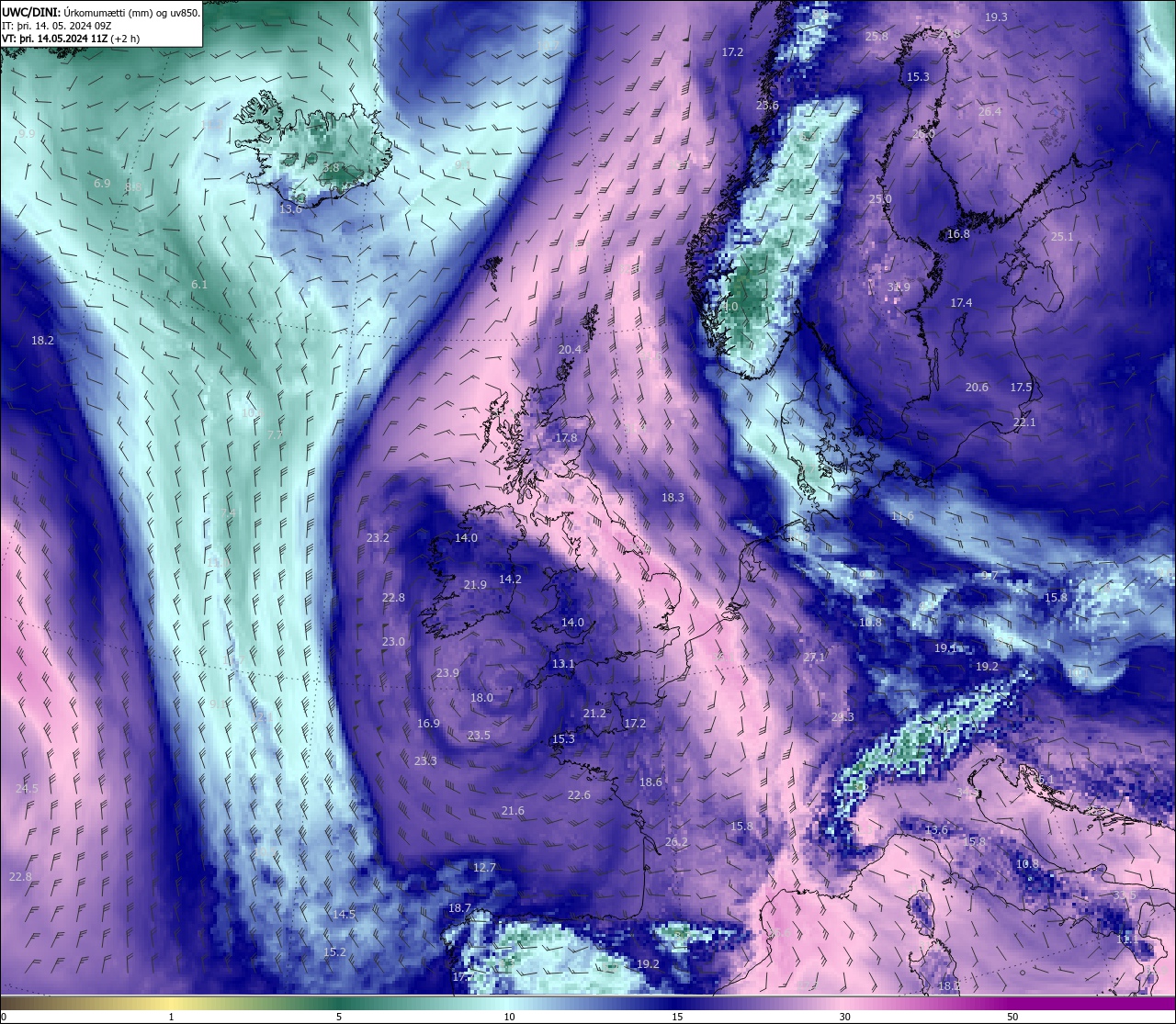
Task: Click the value 18.3 on the map
Action: pos(673,498)
